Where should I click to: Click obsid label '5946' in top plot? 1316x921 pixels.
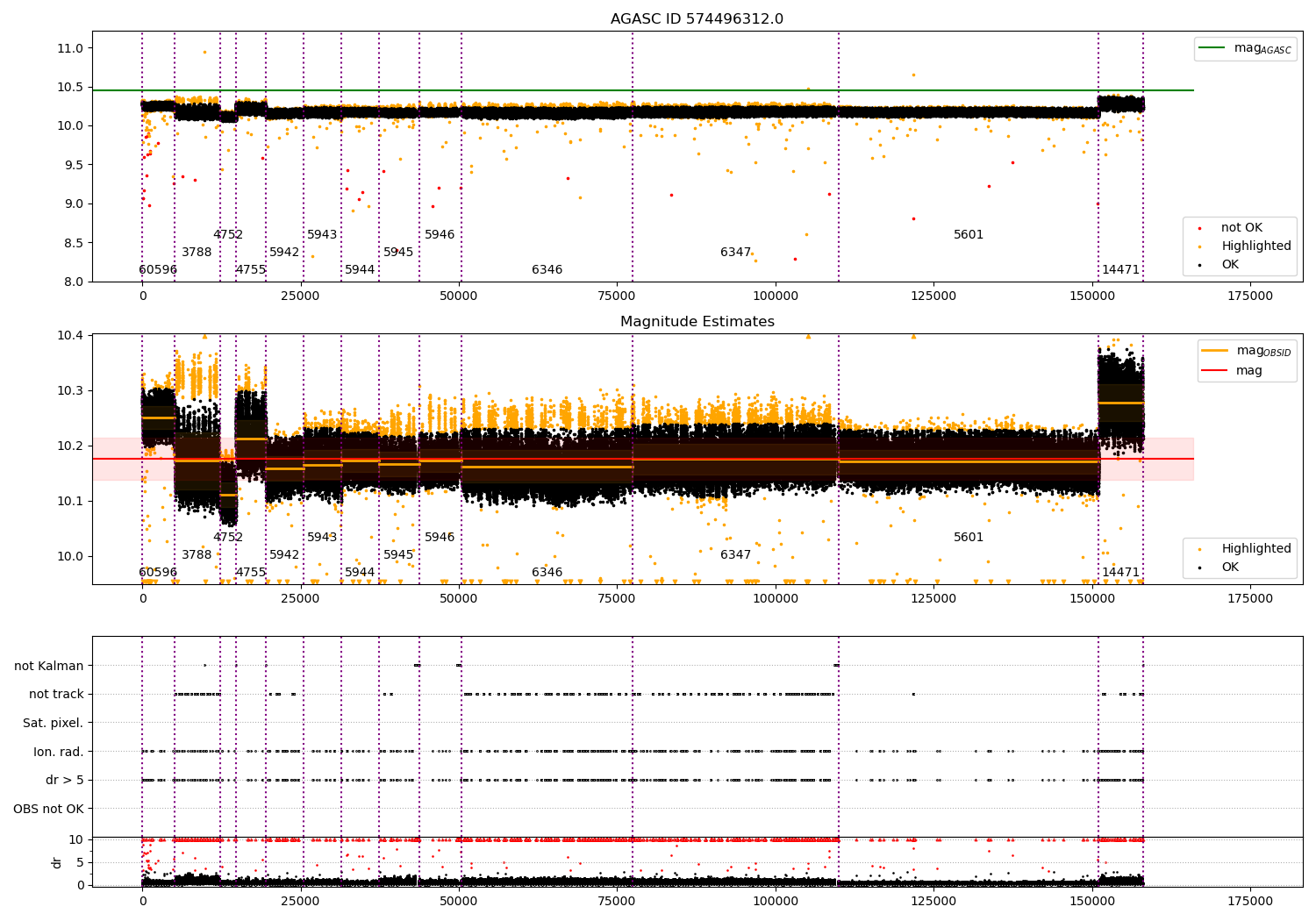[x=440, y=234]
